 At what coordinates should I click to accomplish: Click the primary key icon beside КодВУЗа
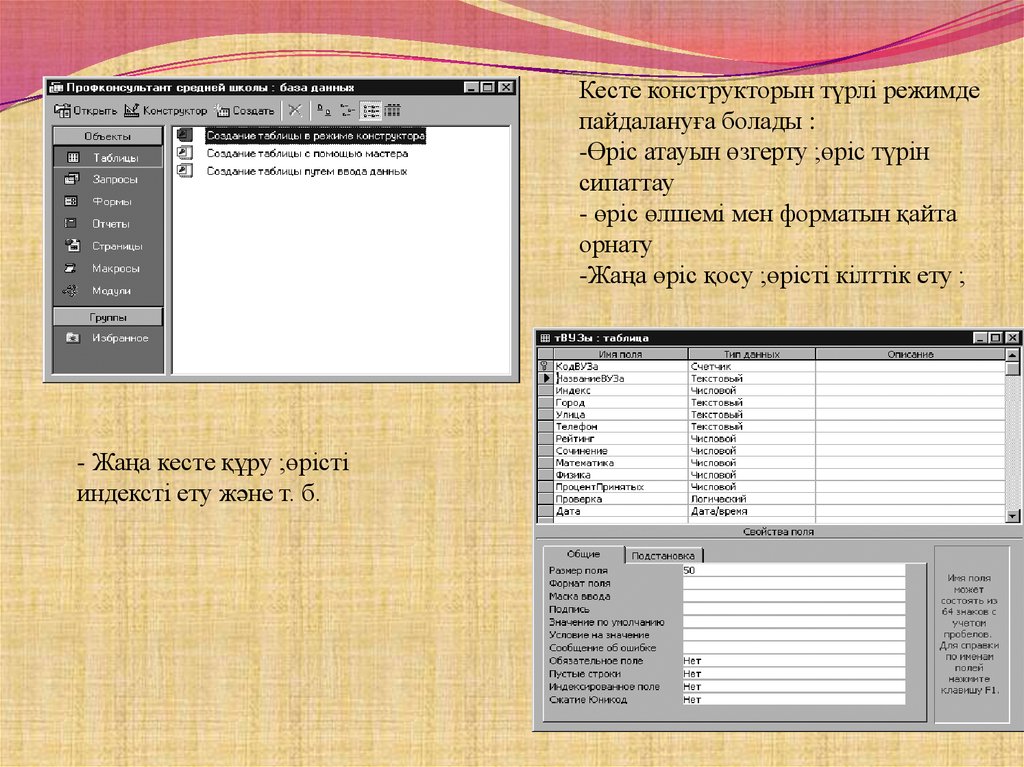(x=544, y=367)
